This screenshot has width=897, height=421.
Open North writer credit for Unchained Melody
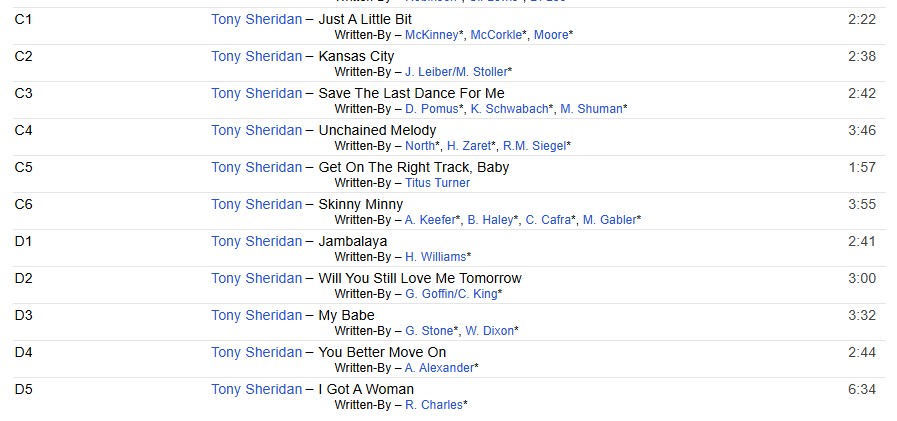coord(420,146)
